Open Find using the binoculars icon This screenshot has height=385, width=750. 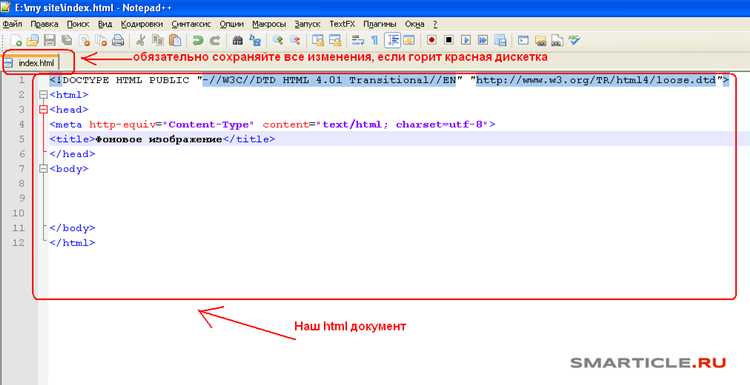[x=237, y=41]
